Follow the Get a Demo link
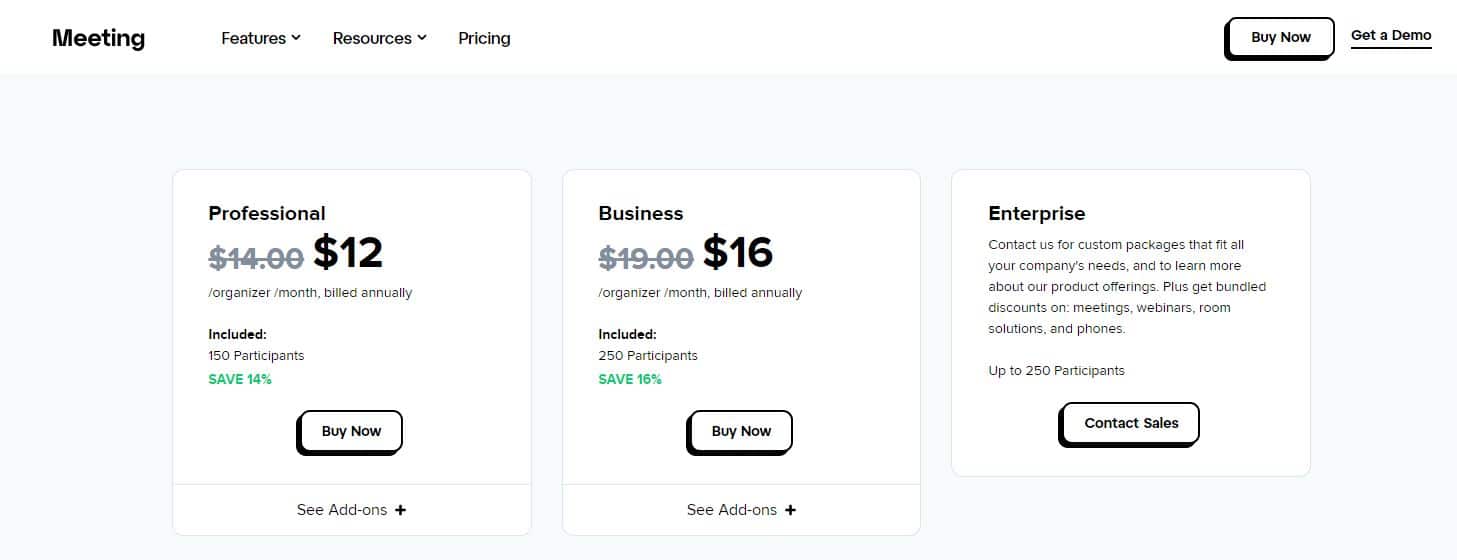Viewport: 1457px width, 560px height. [x=1391, y=35]
